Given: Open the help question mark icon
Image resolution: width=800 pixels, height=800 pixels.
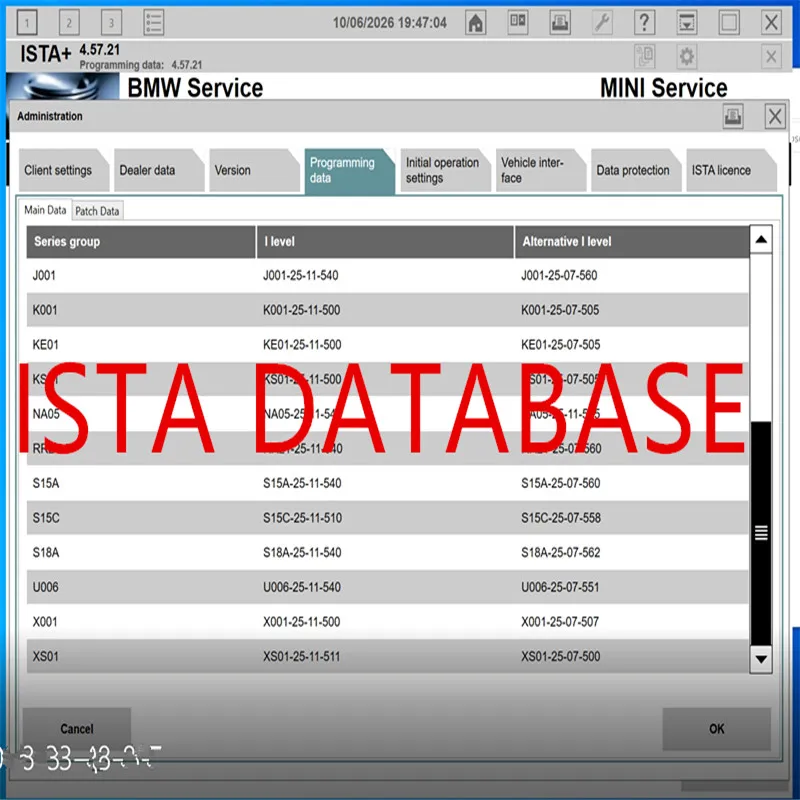Looking at the screenshot, I should (644, 22).
